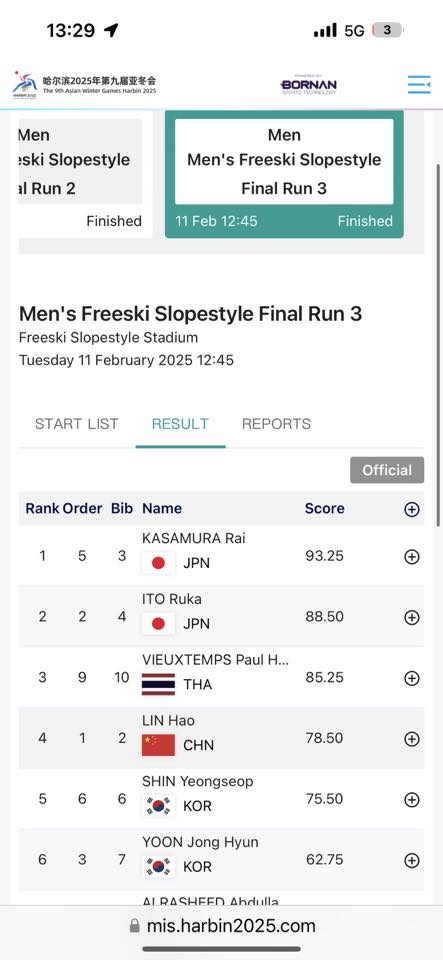
Task: Tap the Thailand flag icon for VIEUXTEMPS
Action: (x=158, y=684)
